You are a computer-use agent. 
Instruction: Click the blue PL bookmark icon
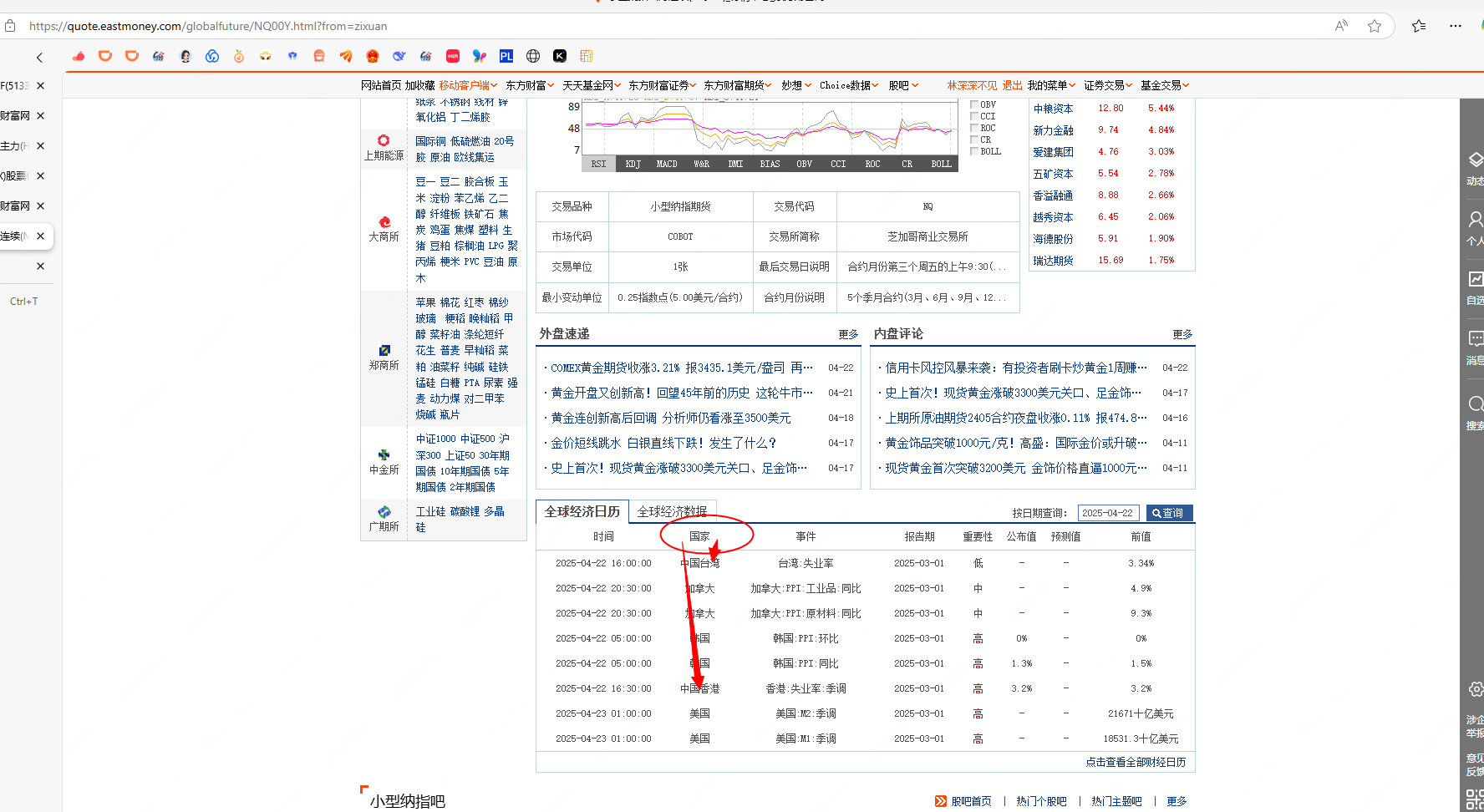tap(506, 56)
